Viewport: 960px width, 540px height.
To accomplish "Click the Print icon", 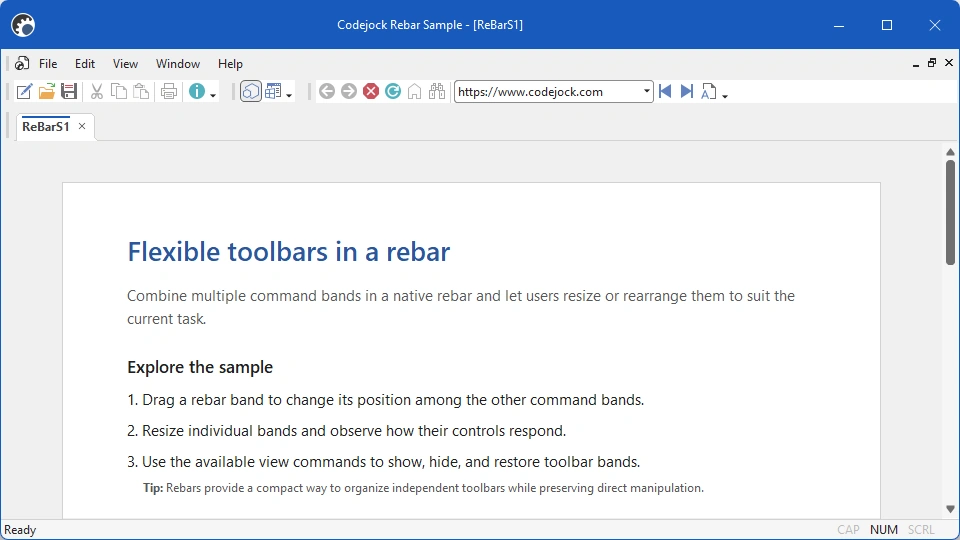I will point(169,92).
